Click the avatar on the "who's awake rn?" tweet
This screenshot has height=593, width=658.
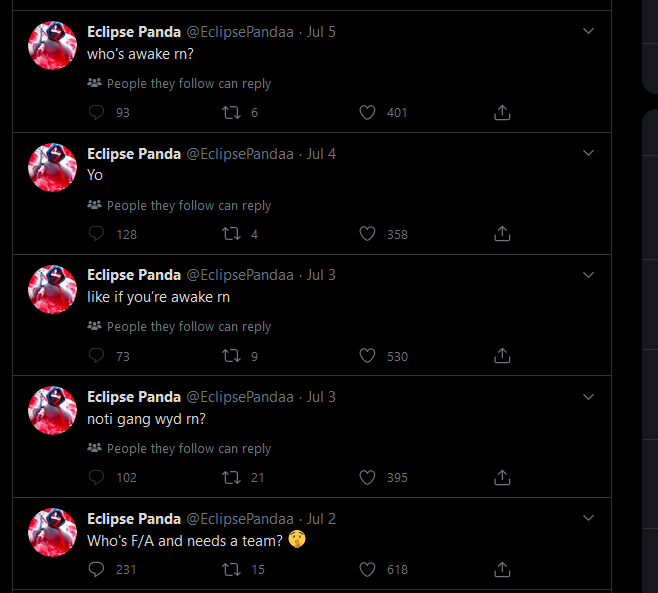point(53,46)
